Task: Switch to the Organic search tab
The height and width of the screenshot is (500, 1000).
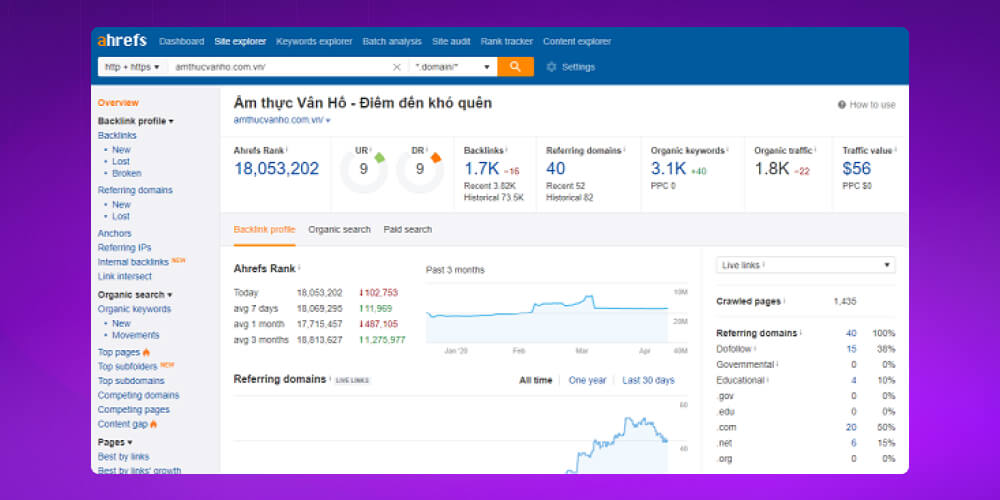Action: (339, 230)
